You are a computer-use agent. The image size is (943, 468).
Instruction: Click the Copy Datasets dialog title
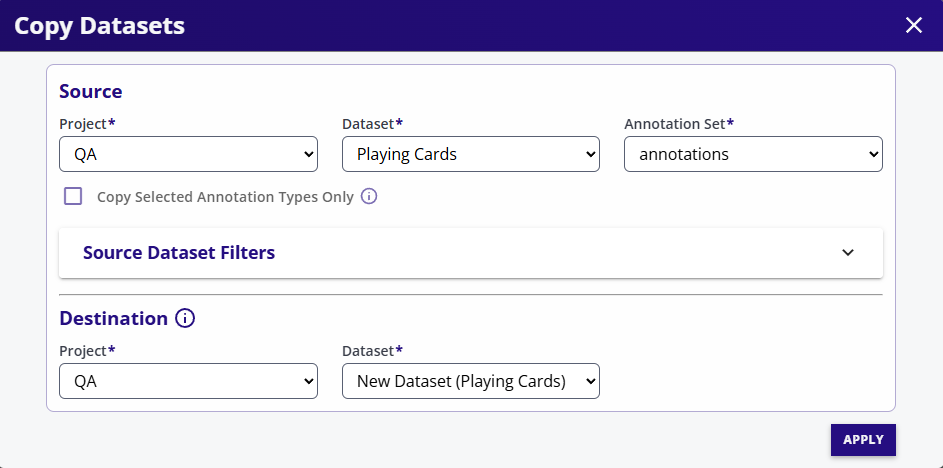[x=100, y=26]
